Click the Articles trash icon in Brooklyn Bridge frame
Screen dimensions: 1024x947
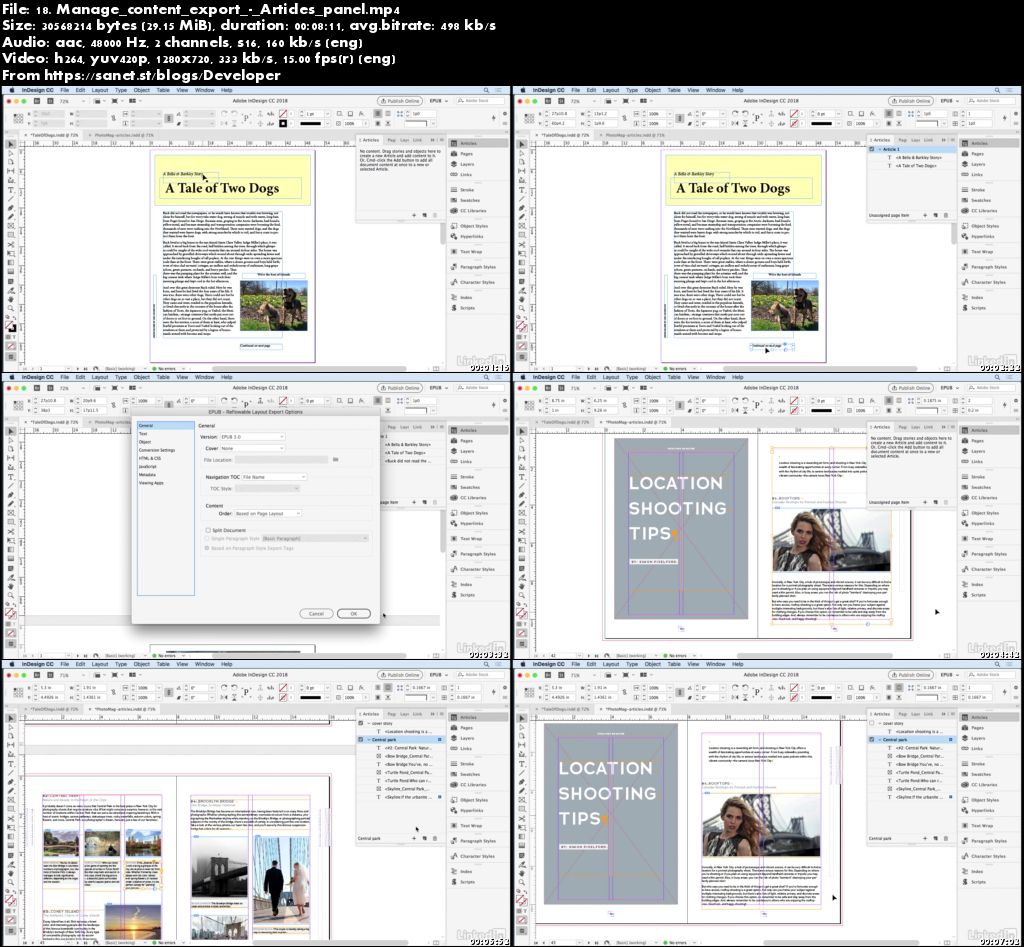(435, 838)
